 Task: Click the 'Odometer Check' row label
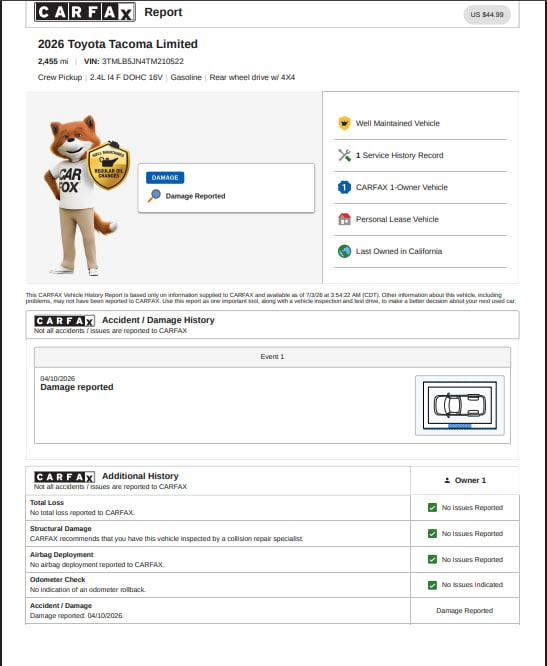tap(58, 579)
